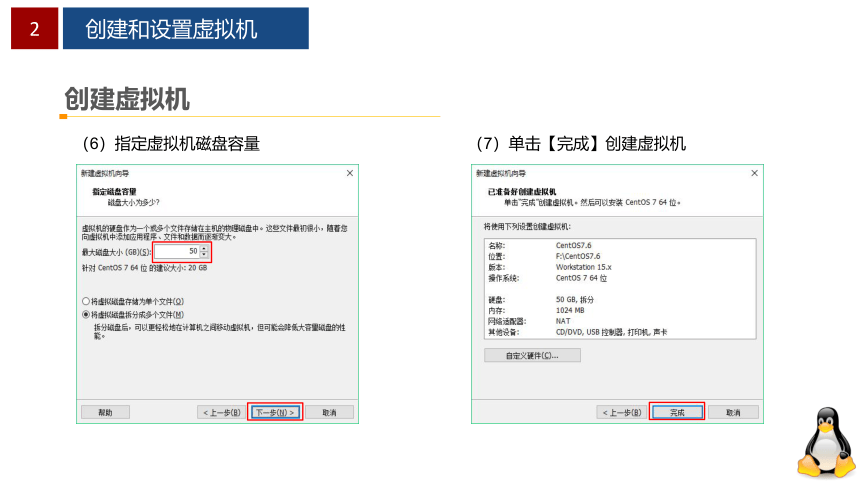Click summary value 'Workstation 15.x'
Viewport: 860px width, 484px height.
click(x=584, y=267)
